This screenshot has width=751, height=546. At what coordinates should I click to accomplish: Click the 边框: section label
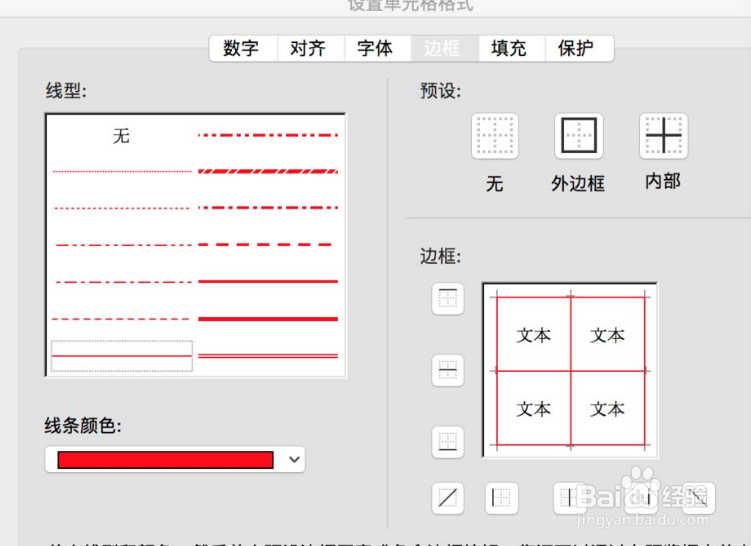point(441,256)
